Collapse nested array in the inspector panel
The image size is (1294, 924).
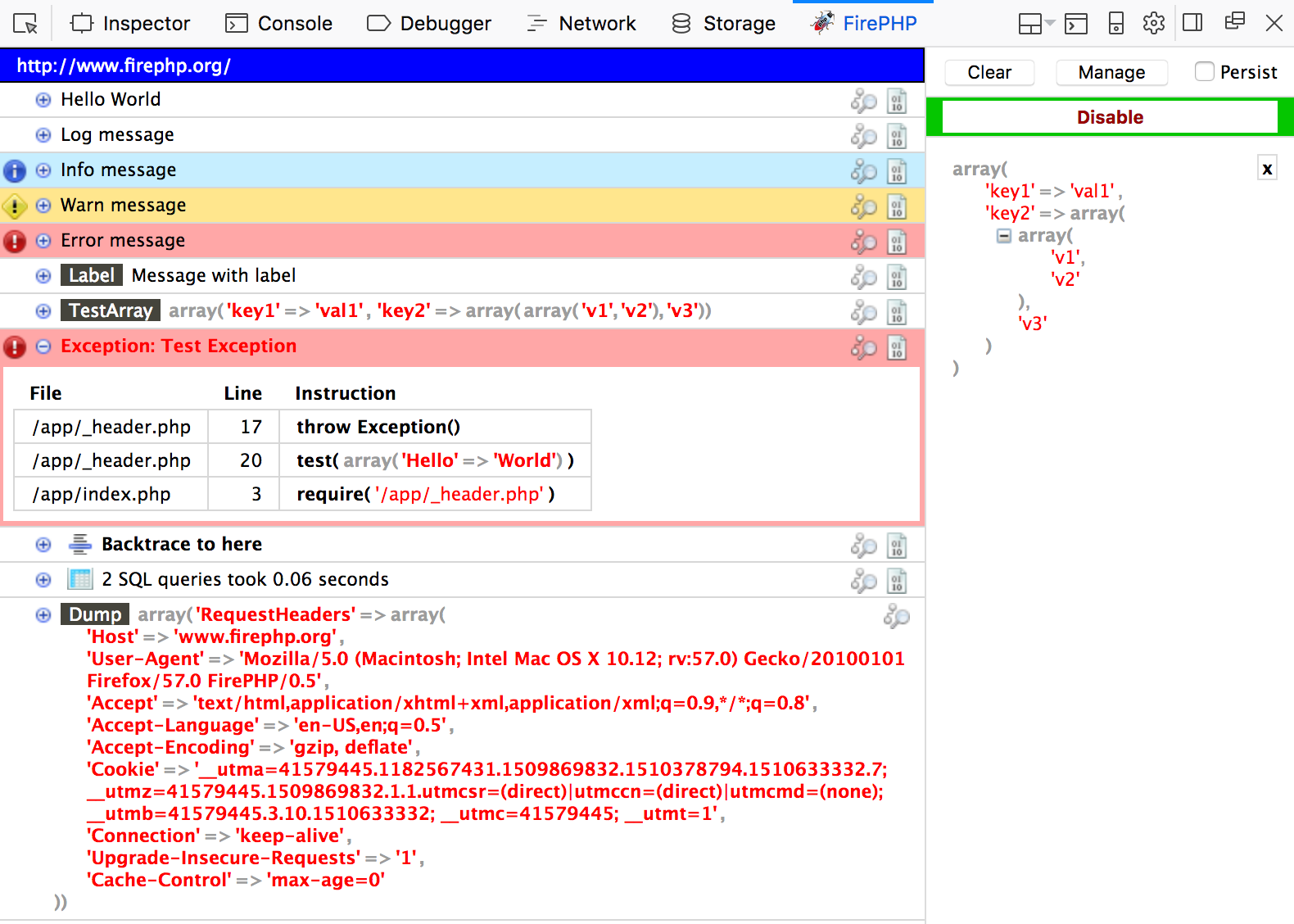[x=1003, y=236]
